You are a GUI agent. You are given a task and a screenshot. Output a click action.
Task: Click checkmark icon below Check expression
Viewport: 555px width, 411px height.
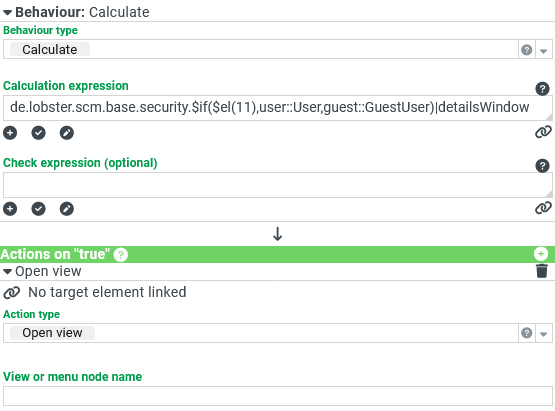(38, 209)
